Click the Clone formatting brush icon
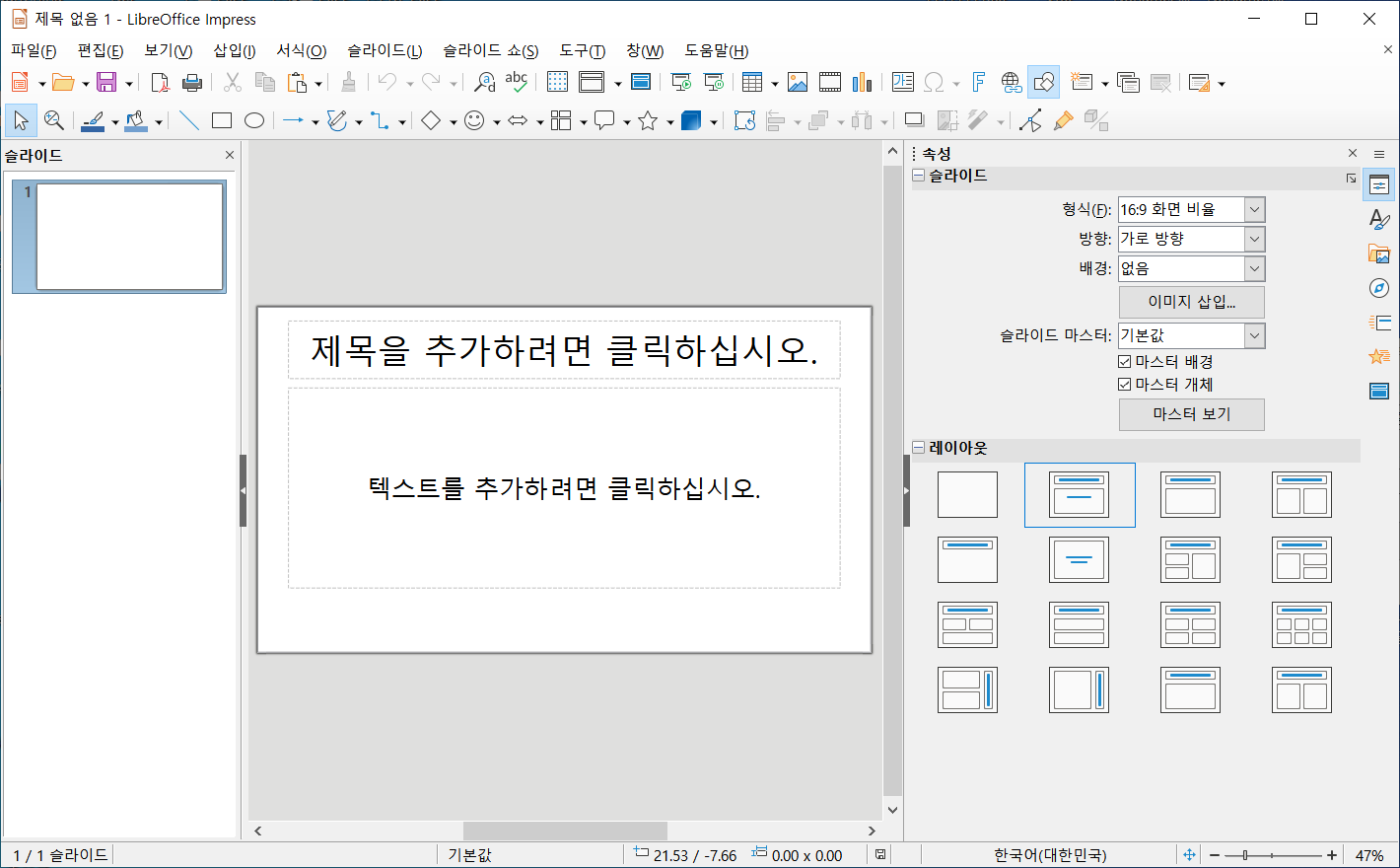 [x=348, y=83]
